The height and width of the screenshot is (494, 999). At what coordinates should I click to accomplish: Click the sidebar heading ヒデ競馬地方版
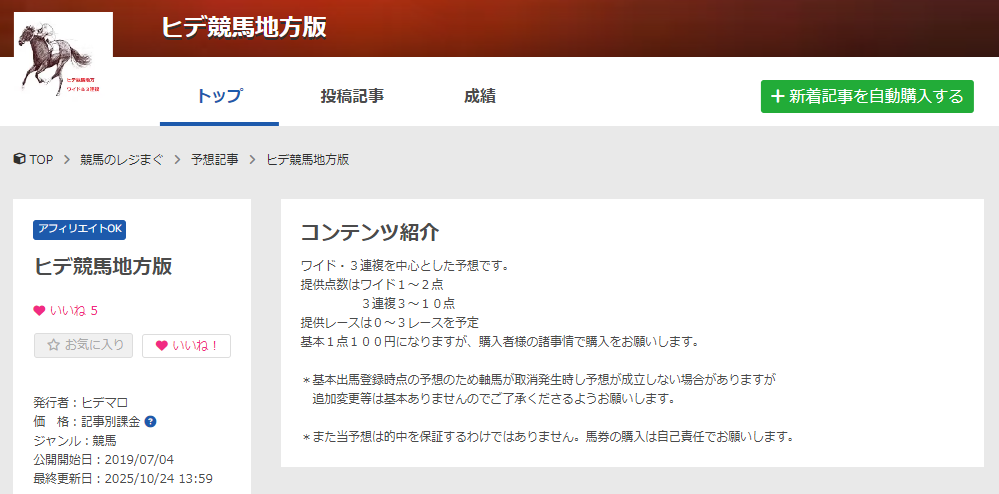coord(103,266)
